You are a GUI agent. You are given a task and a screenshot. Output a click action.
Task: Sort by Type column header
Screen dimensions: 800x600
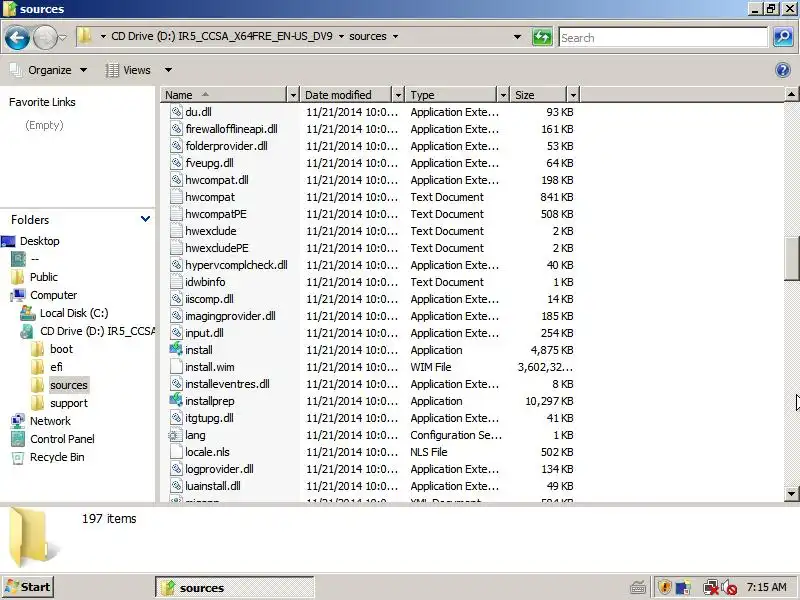pyautogui.click(x=452, y=95)
